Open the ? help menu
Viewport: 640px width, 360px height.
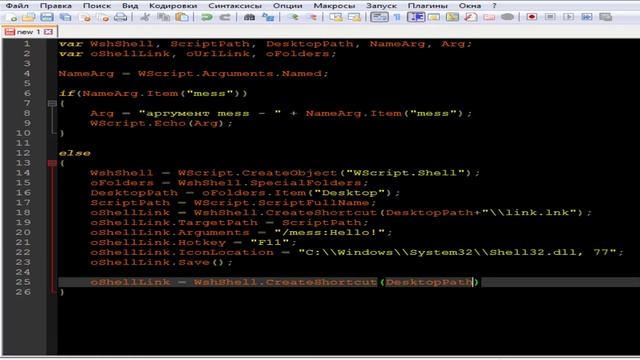click(494, 5)
